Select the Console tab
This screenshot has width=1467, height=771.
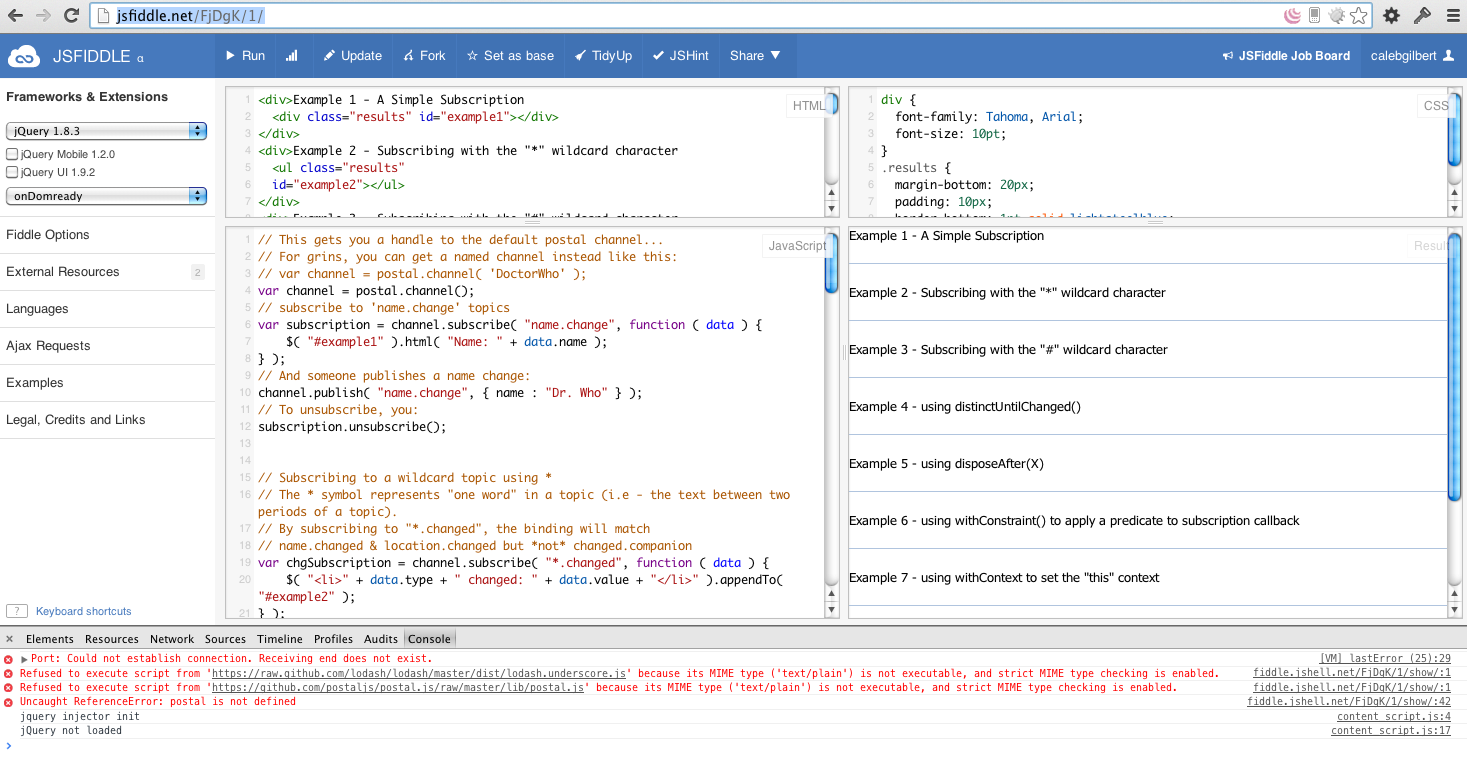[429, 639]
